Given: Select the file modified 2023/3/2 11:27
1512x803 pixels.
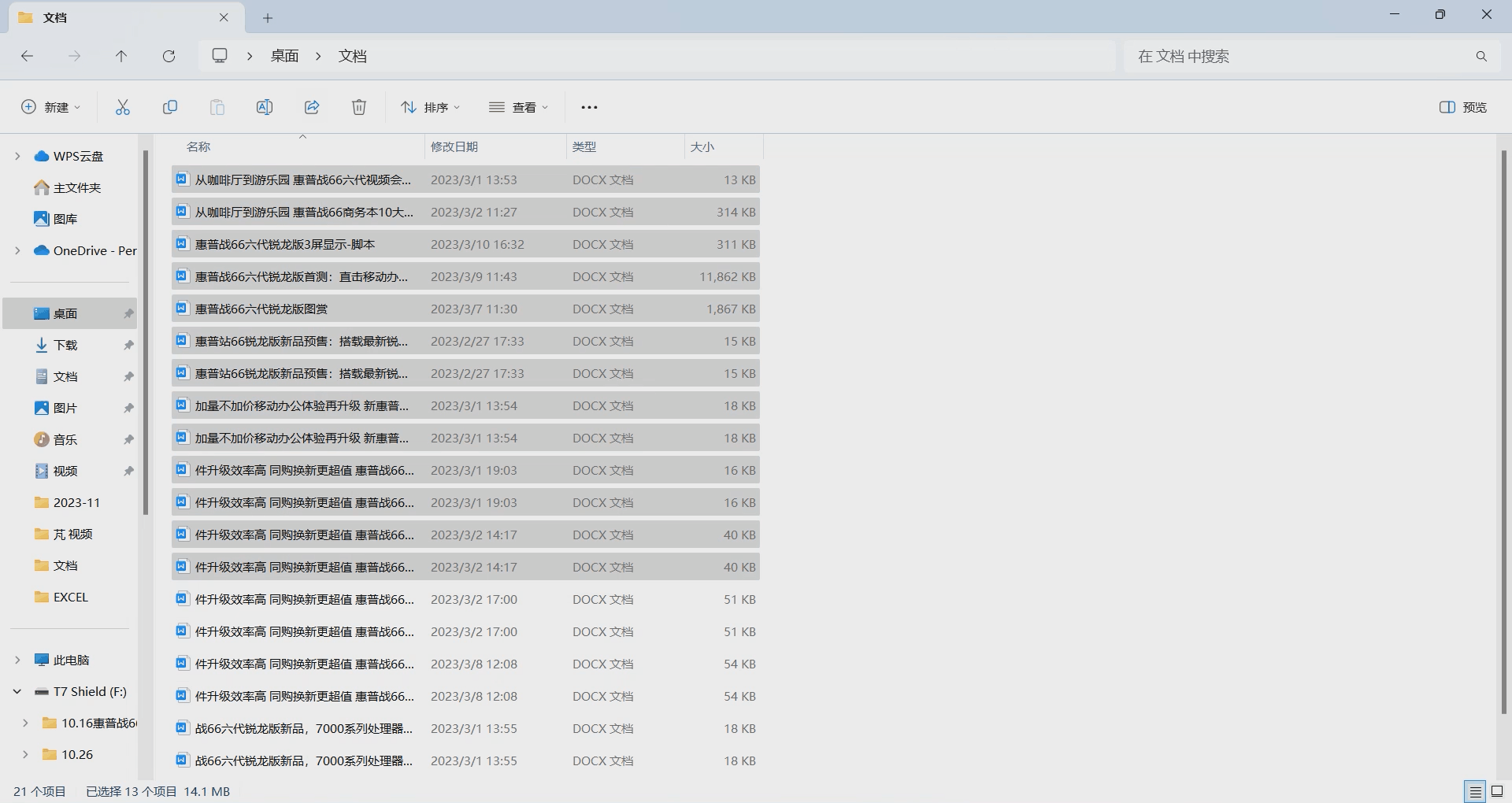Looking at the screenshot, I should click(465, 212).
